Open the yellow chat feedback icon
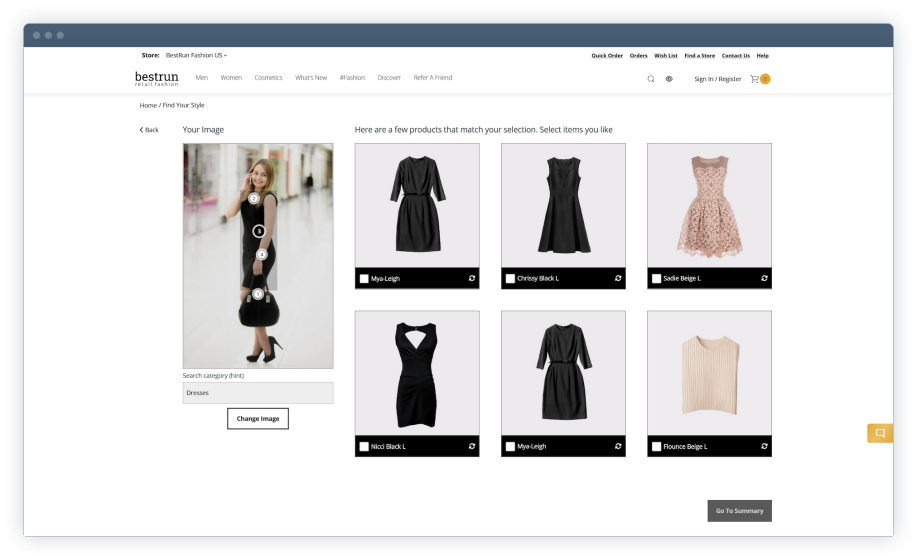This screenshot has width=917, height=560. click(880, 433)
